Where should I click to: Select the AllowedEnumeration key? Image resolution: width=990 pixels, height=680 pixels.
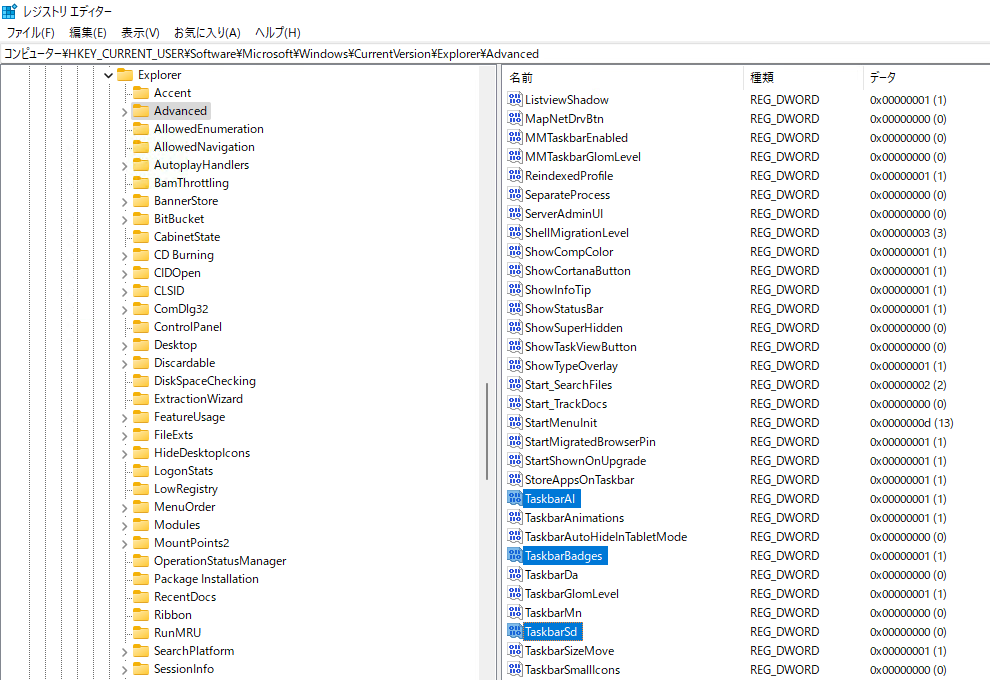coord(209,129)
